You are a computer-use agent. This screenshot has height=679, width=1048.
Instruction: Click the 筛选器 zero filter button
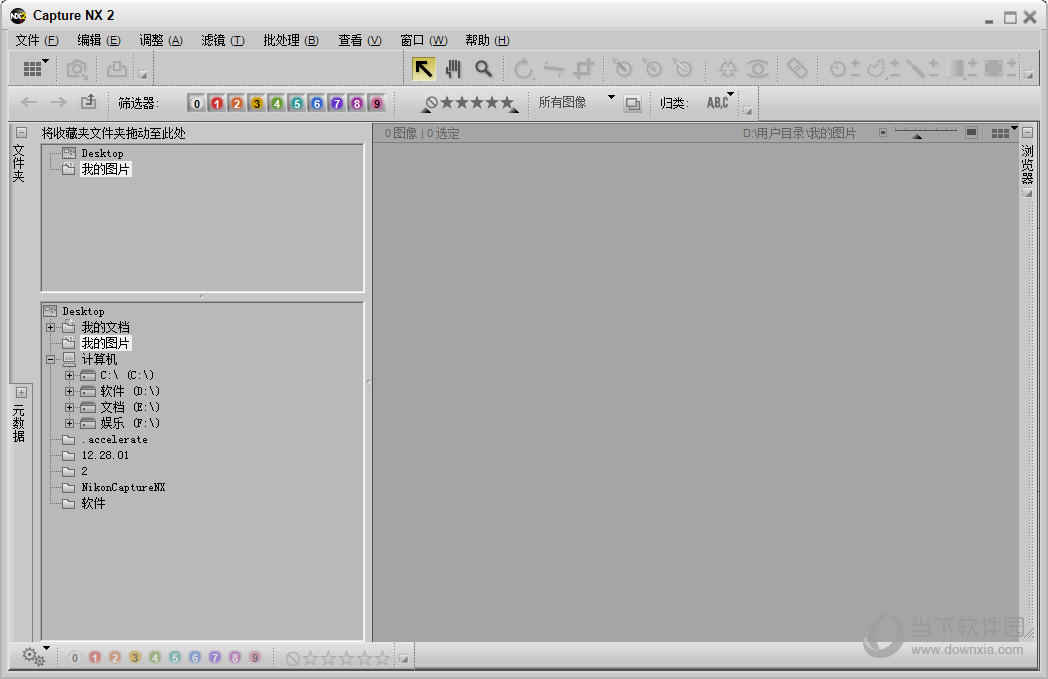(197, 102)
